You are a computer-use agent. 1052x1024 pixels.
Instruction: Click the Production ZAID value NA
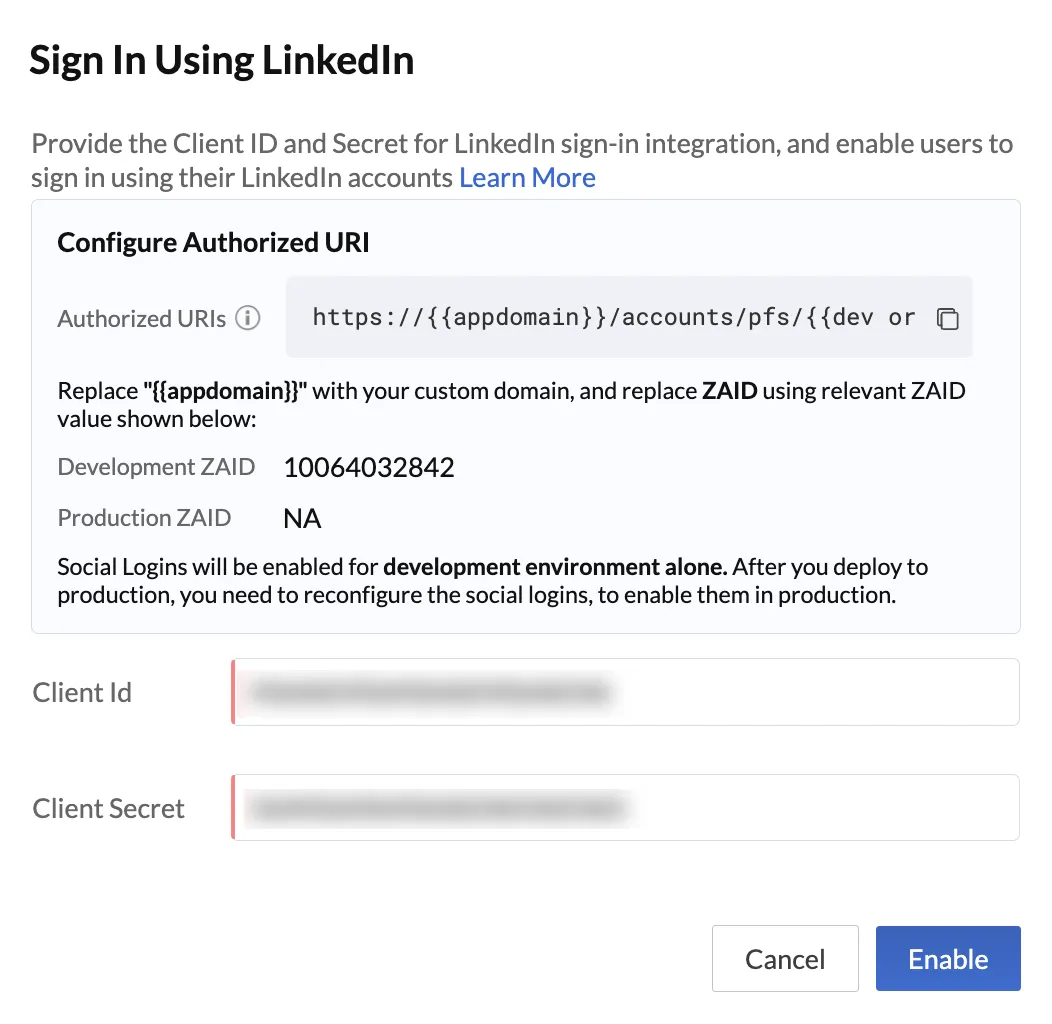[x=302, y=519]
